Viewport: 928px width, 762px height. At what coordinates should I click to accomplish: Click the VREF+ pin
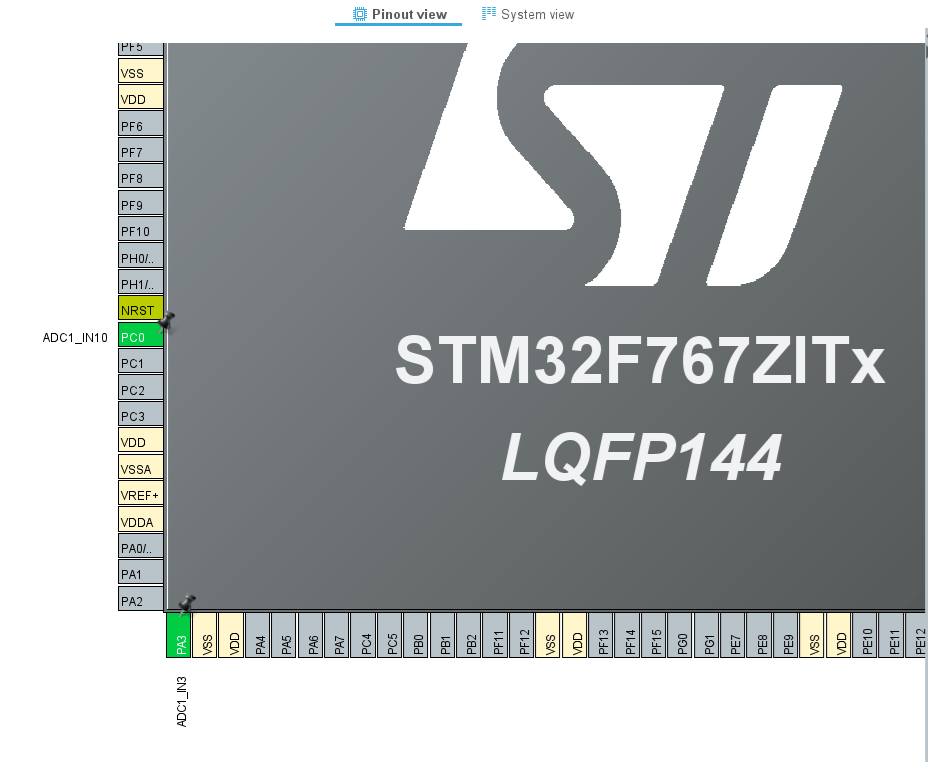tap(141, 493)
